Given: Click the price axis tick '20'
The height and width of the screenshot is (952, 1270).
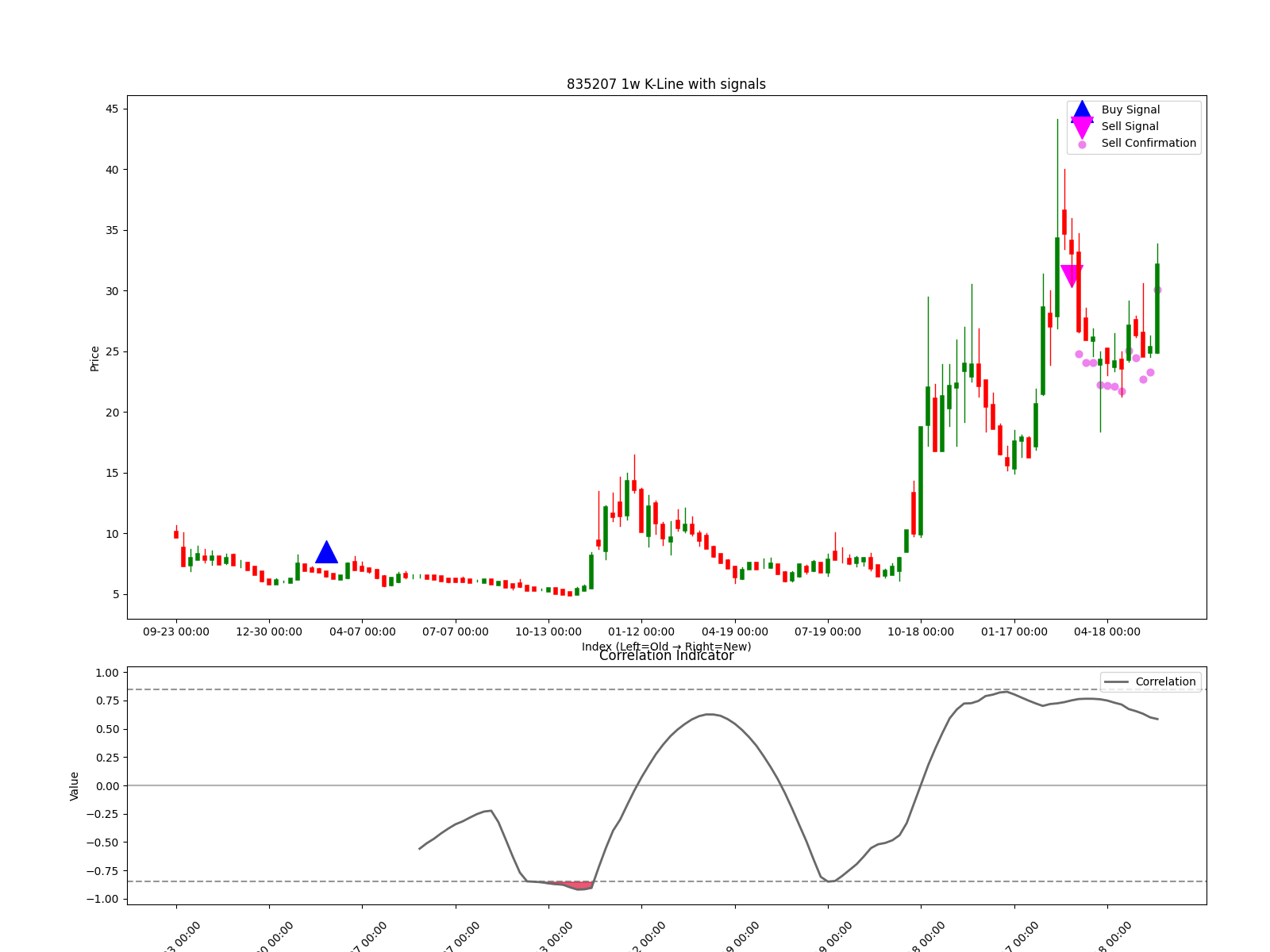Looking at the screenshot, I should tap(112, 413).
